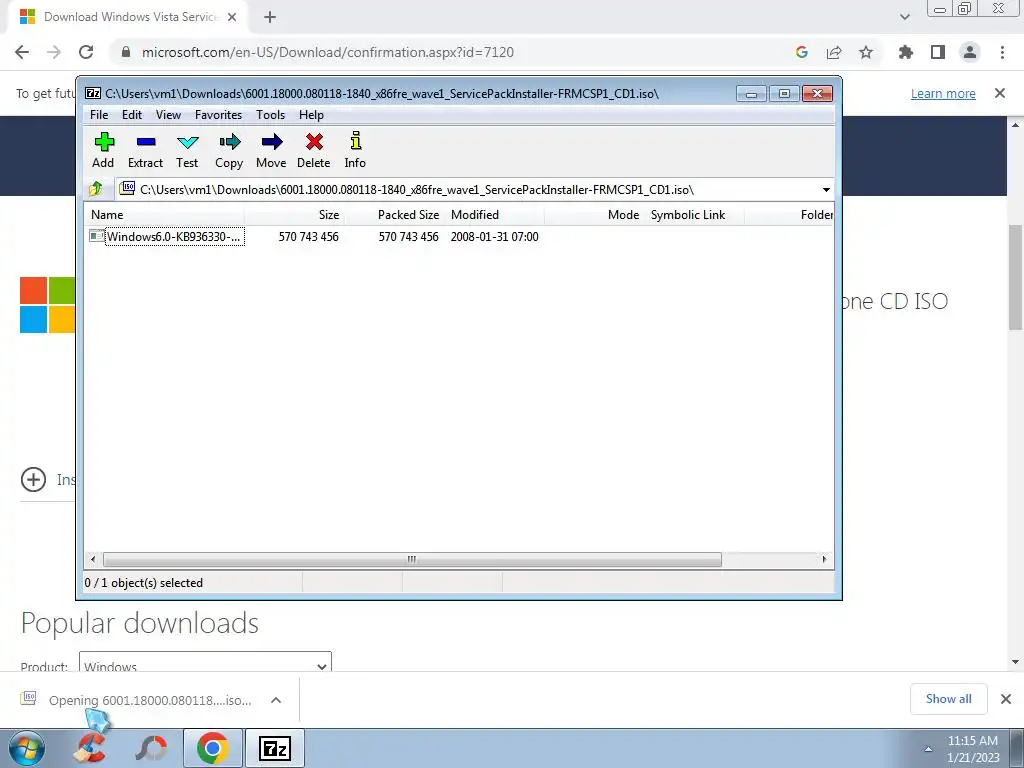This screenshot has height=768, width=1024.
Task: Click the 7z logo in the title bar
Action: (x=93, y=93)
